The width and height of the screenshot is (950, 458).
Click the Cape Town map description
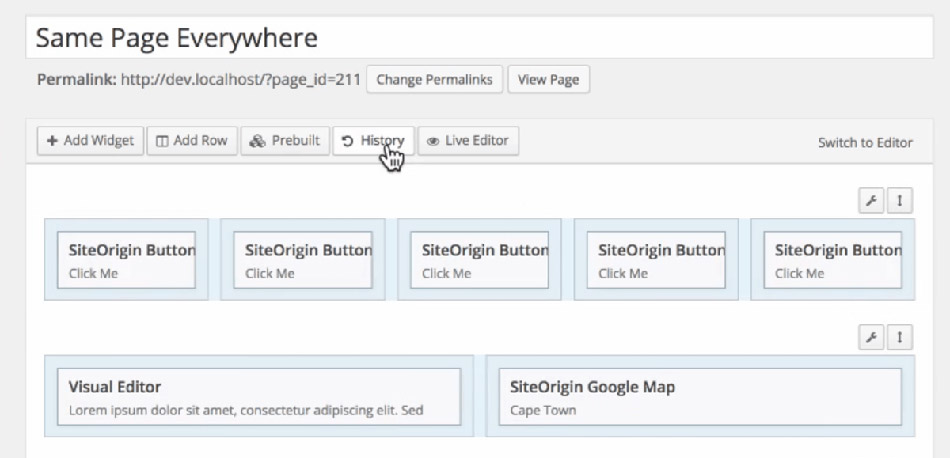(x=543, y=410)
